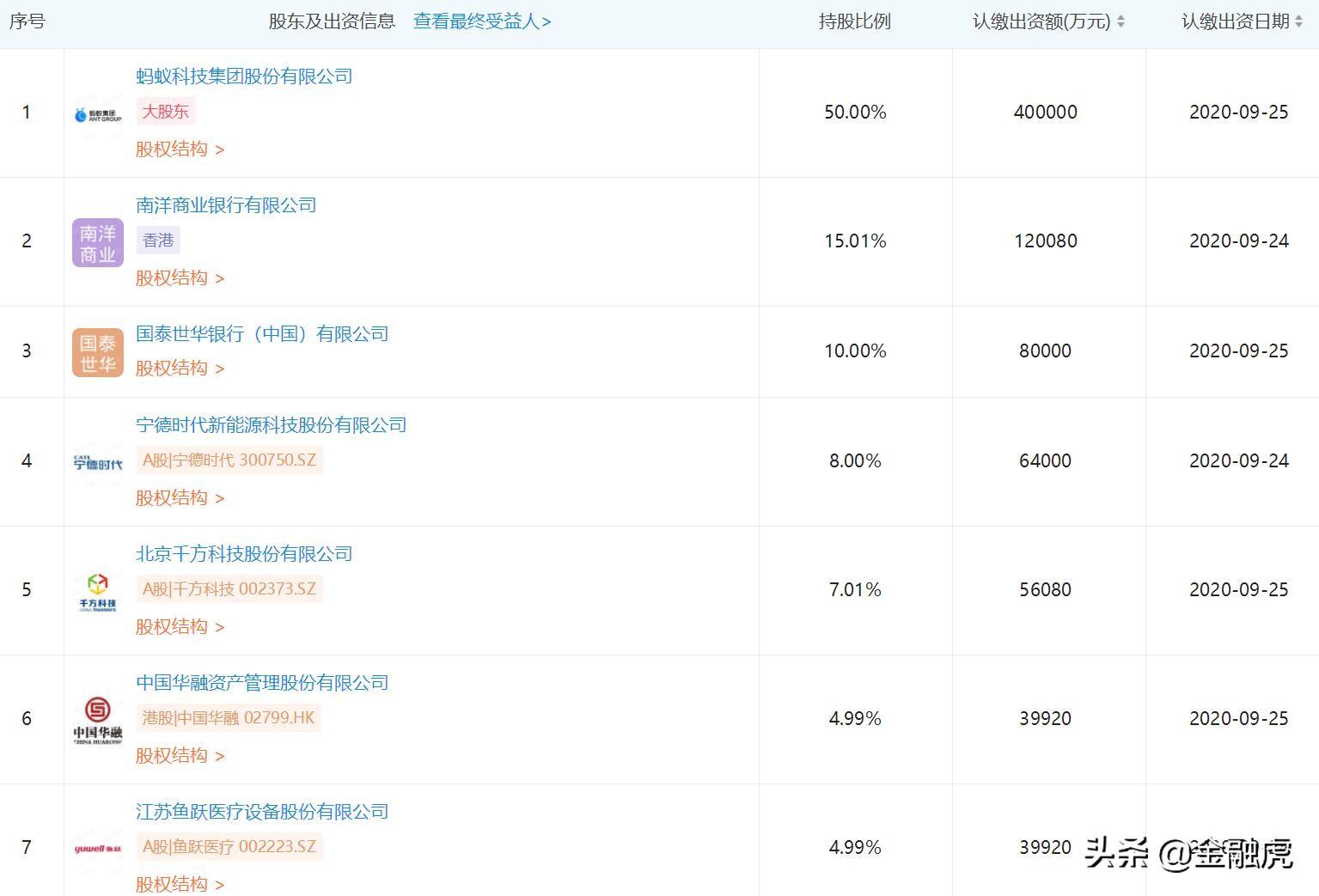
Task: Select the 50.00% shareholding cell
Action: [x=855, y=113]
